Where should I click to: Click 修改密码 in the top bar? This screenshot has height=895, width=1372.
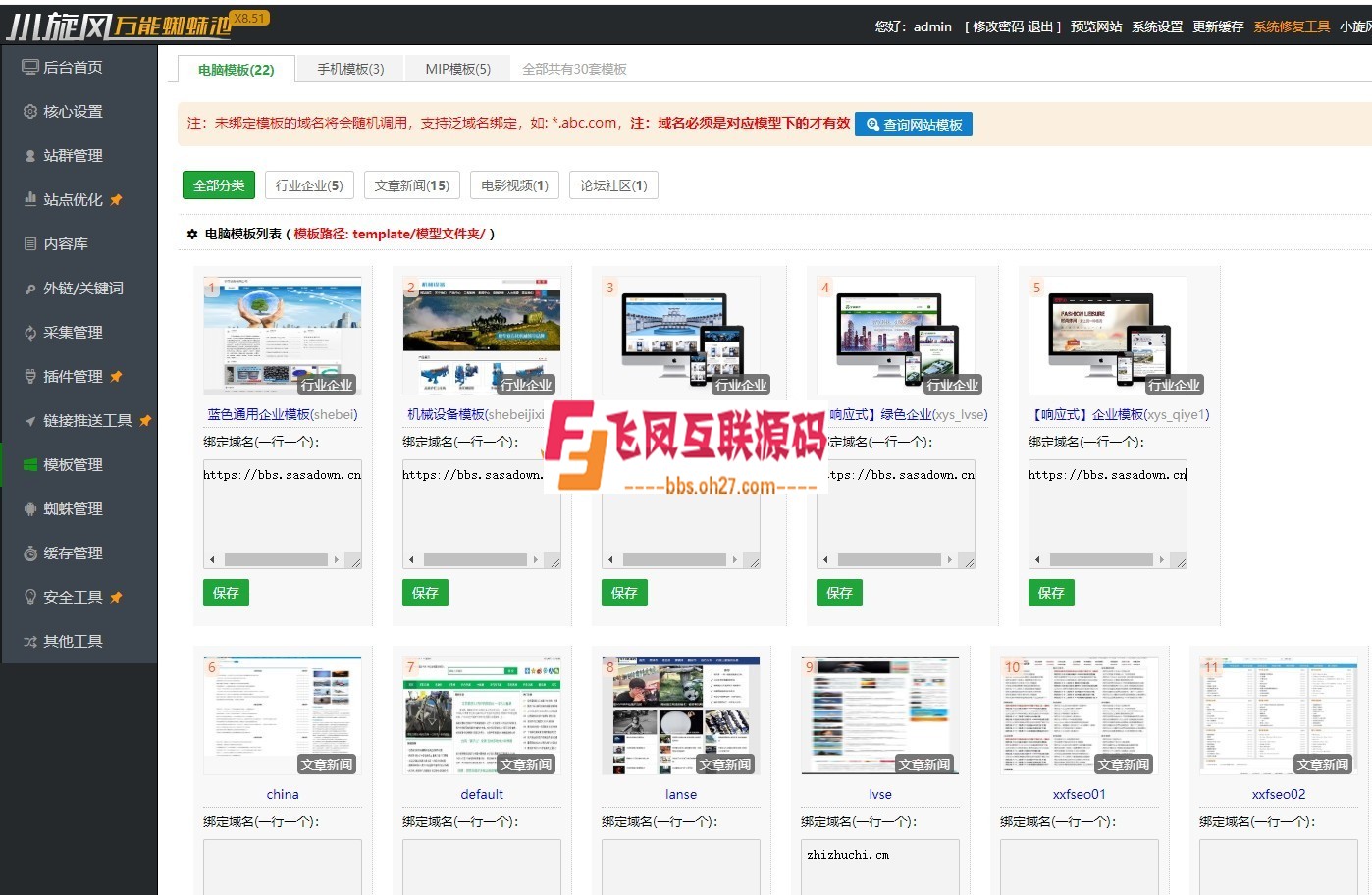click(x=998, y=26)
